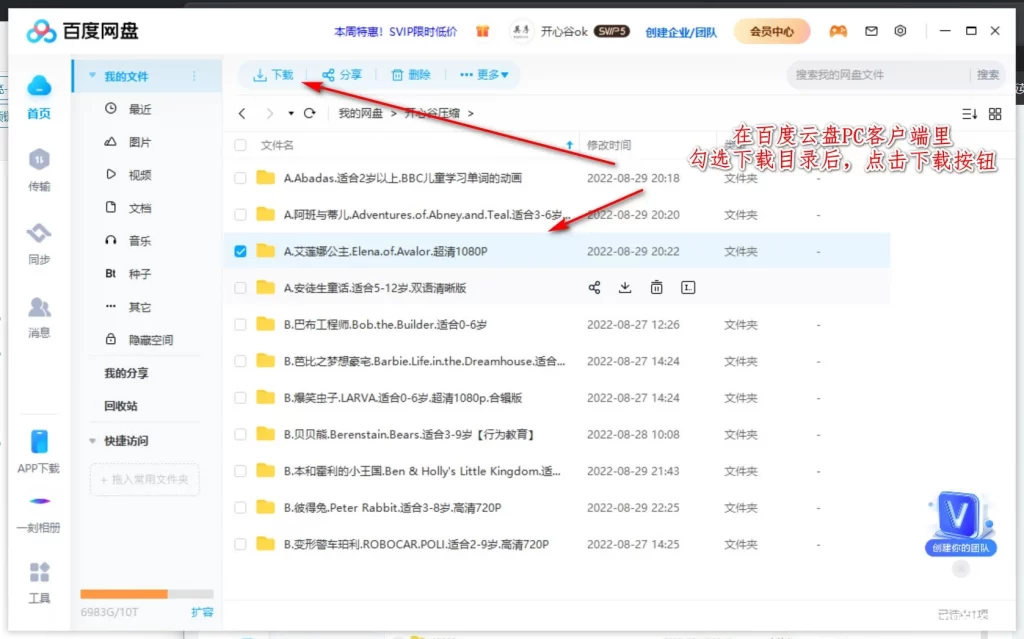Click the search field 搜索我的网盘文件

click(x=878, y=74)
